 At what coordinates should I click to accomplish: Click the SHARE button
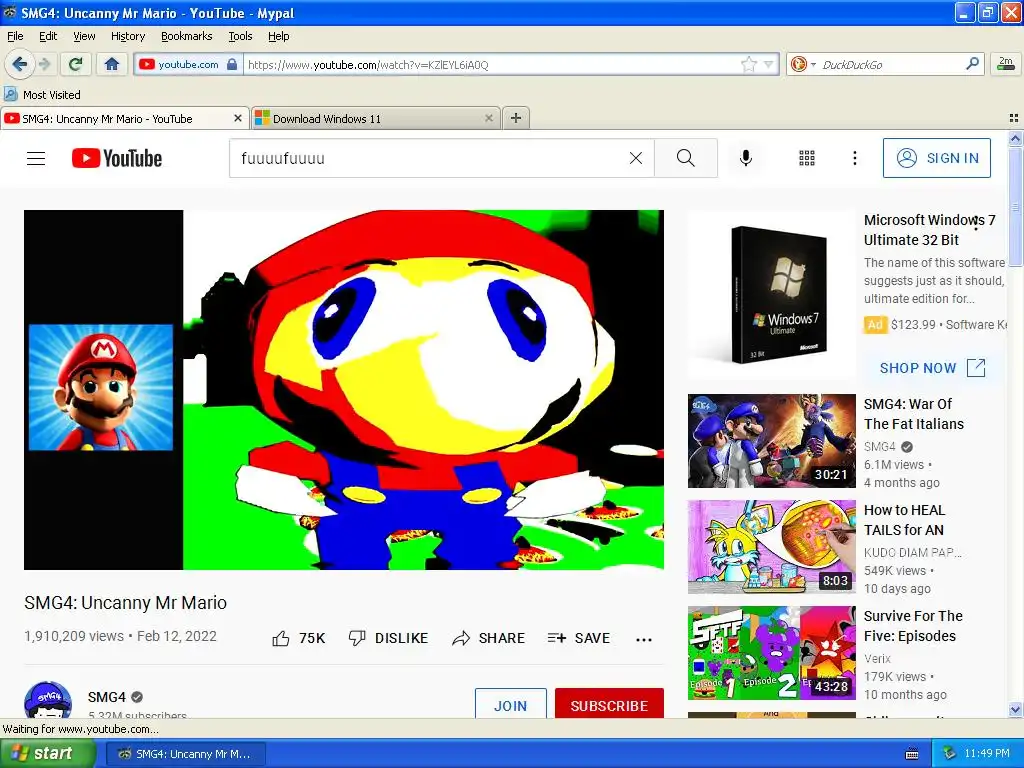click(488, 638)
